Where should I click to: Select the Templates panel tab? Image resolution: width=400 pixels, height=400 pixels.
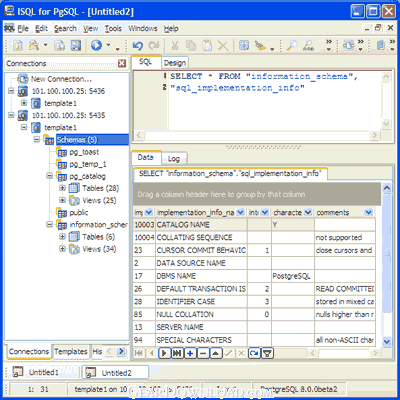point(71,351)
